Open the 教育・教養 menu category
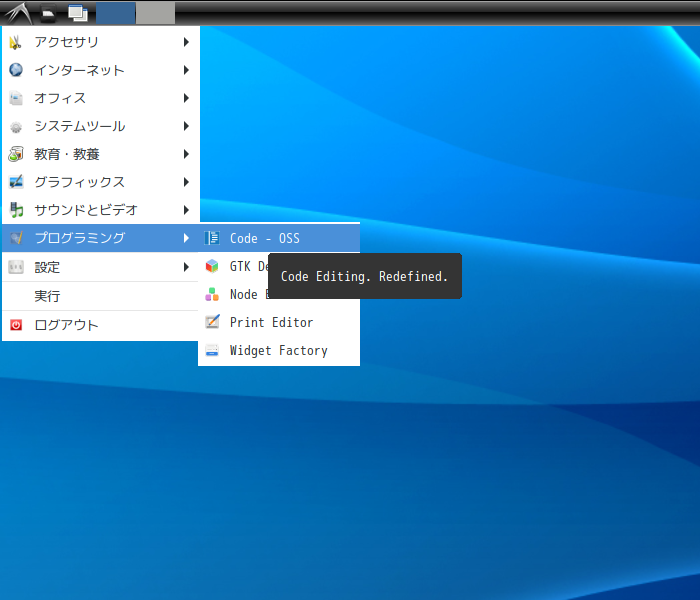 tap(100, 154)
